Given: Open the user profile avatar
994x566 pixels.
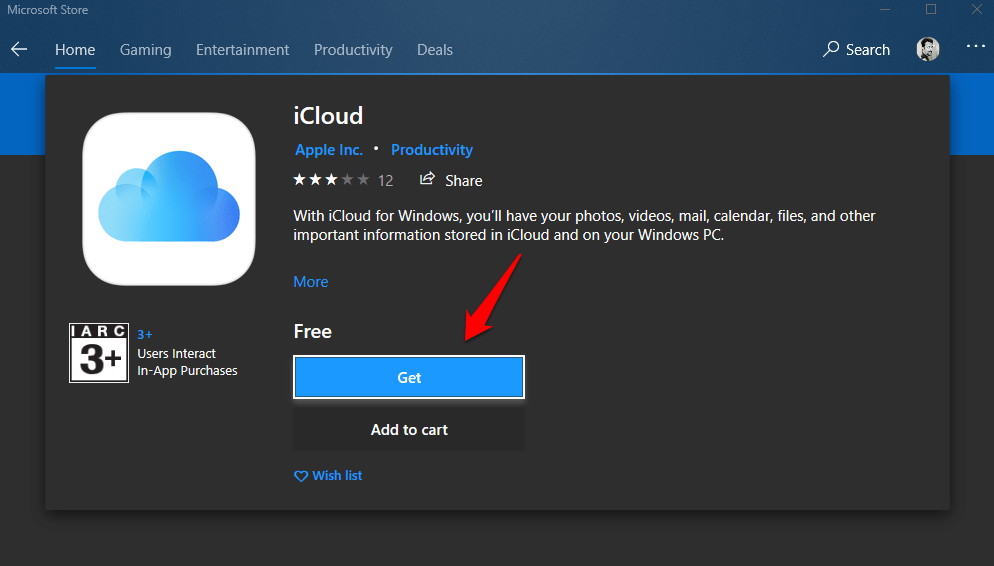Looking at the screenshot, I should (x=927, y=49).
